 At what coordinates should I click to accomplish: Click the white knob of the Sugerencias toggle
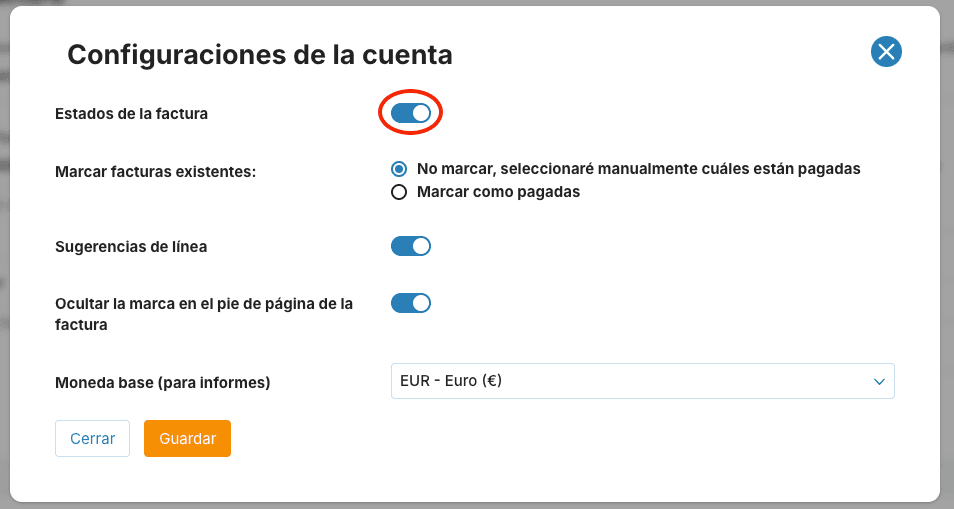coord(421,246)
